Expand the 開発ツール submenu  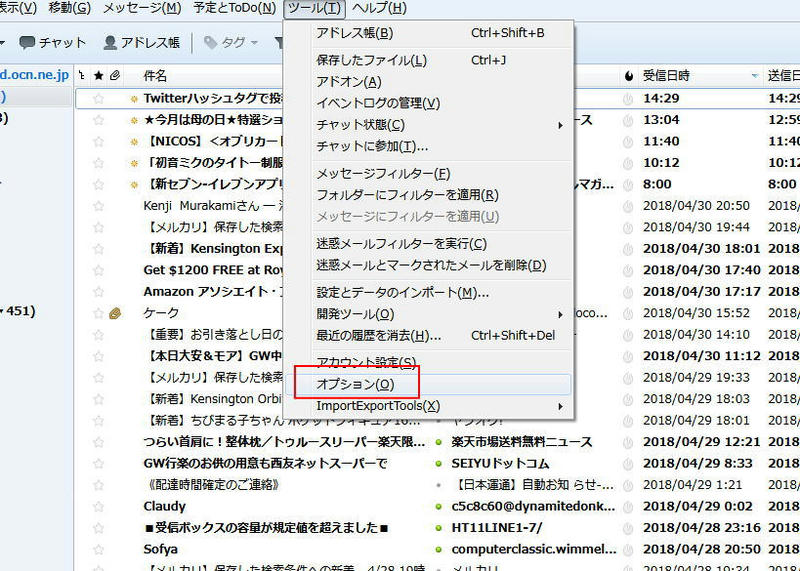point(560,314)
